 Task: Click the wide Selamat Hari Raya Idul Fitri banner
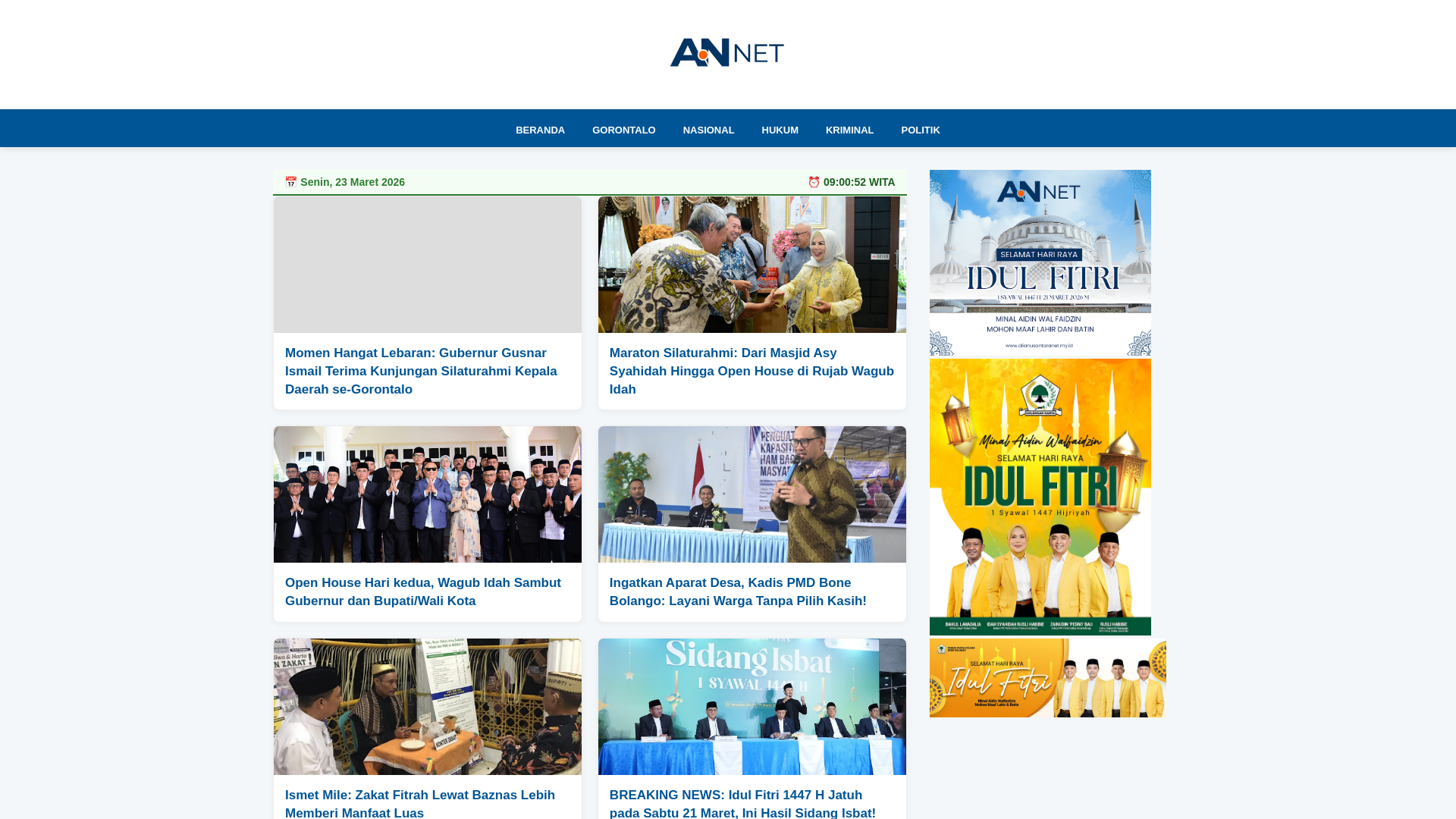pos(1047,678)
